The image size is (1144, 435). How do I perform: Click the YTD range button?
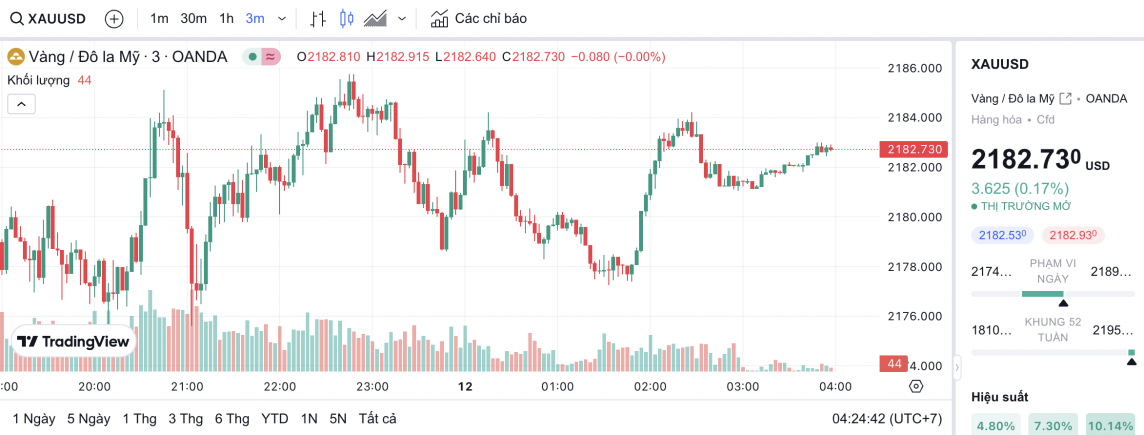(x=275, y=418)
